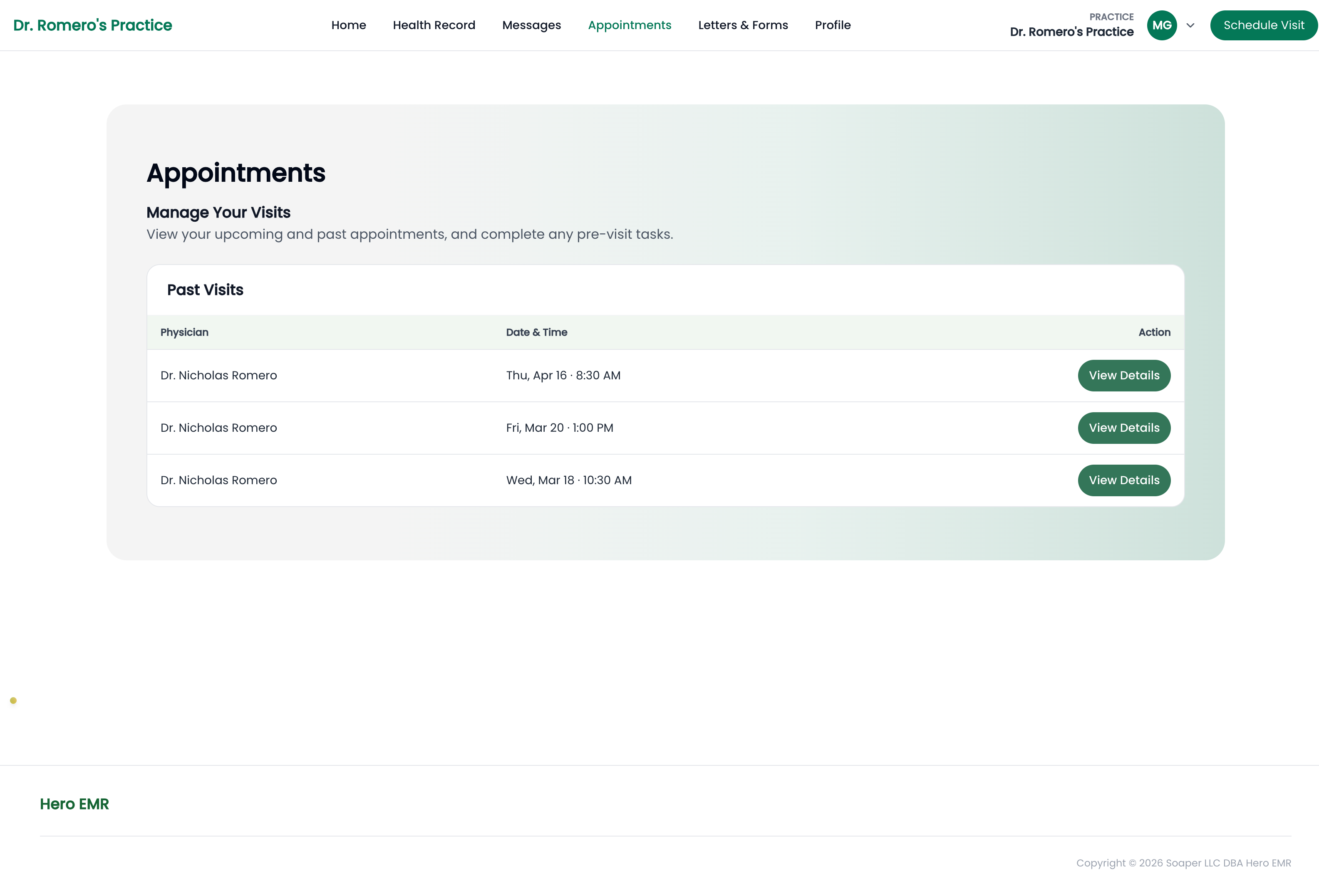Click the Date & Time column header
Screen dimensions: 1319x896
536,332
